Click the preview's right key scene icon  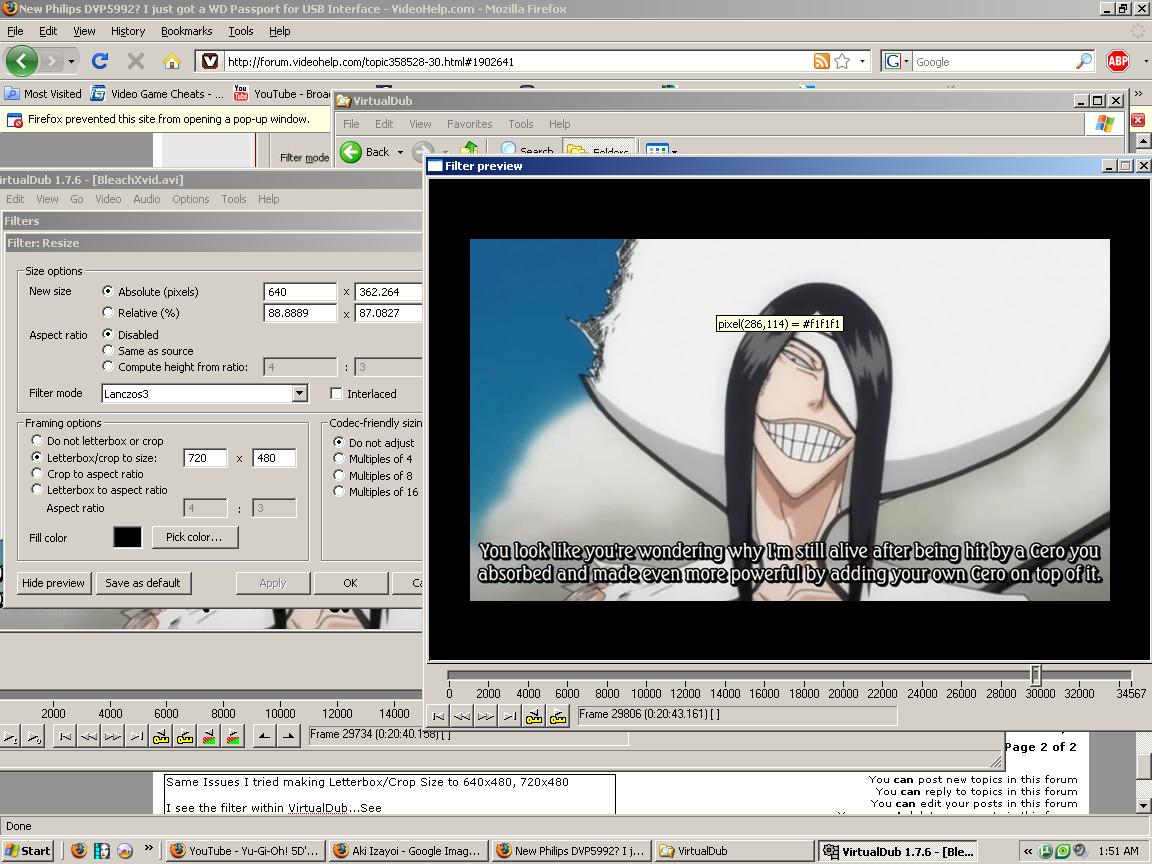pos(558,716)
